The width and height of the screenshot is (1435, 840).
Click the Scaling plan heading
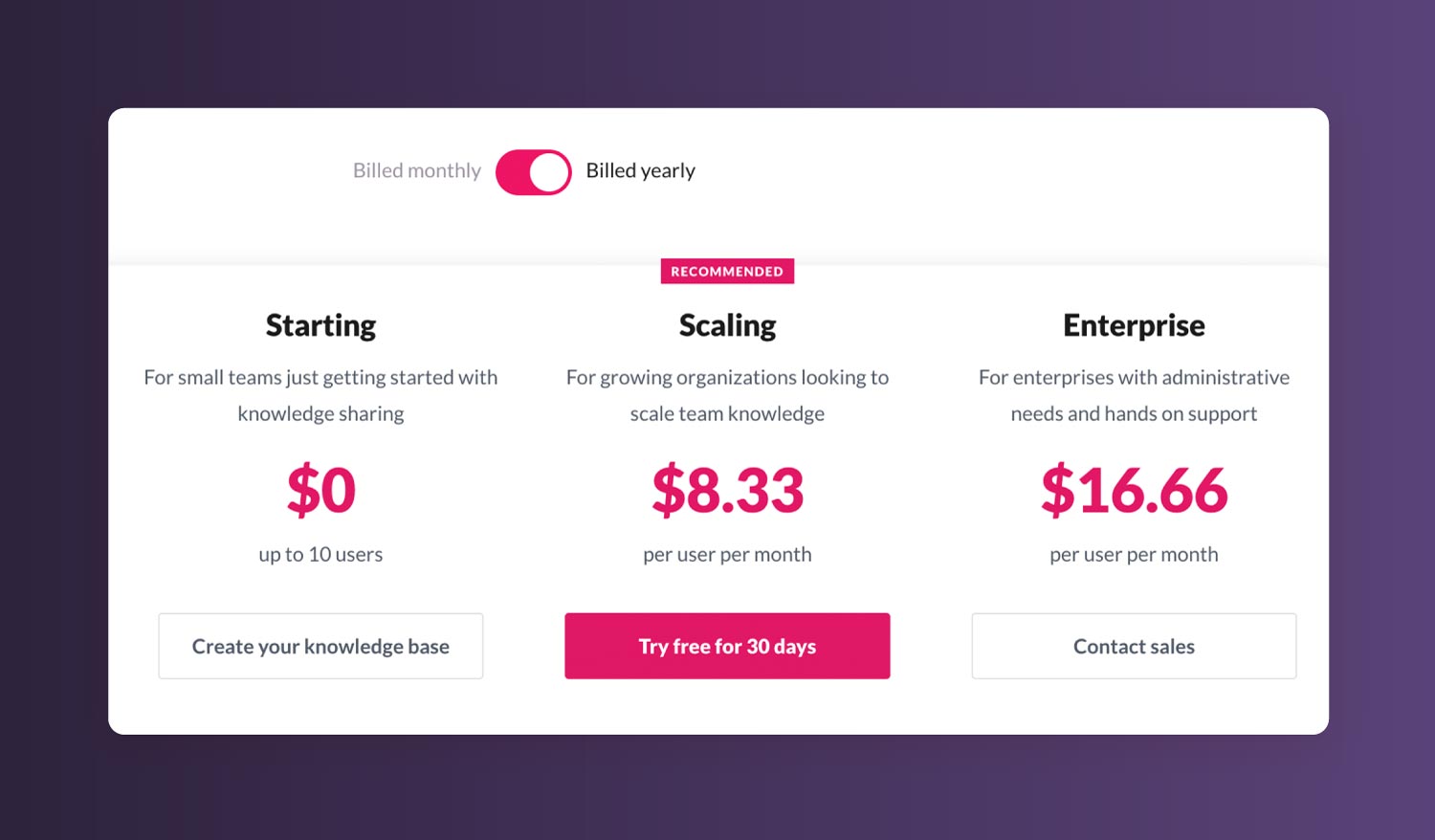727,325
